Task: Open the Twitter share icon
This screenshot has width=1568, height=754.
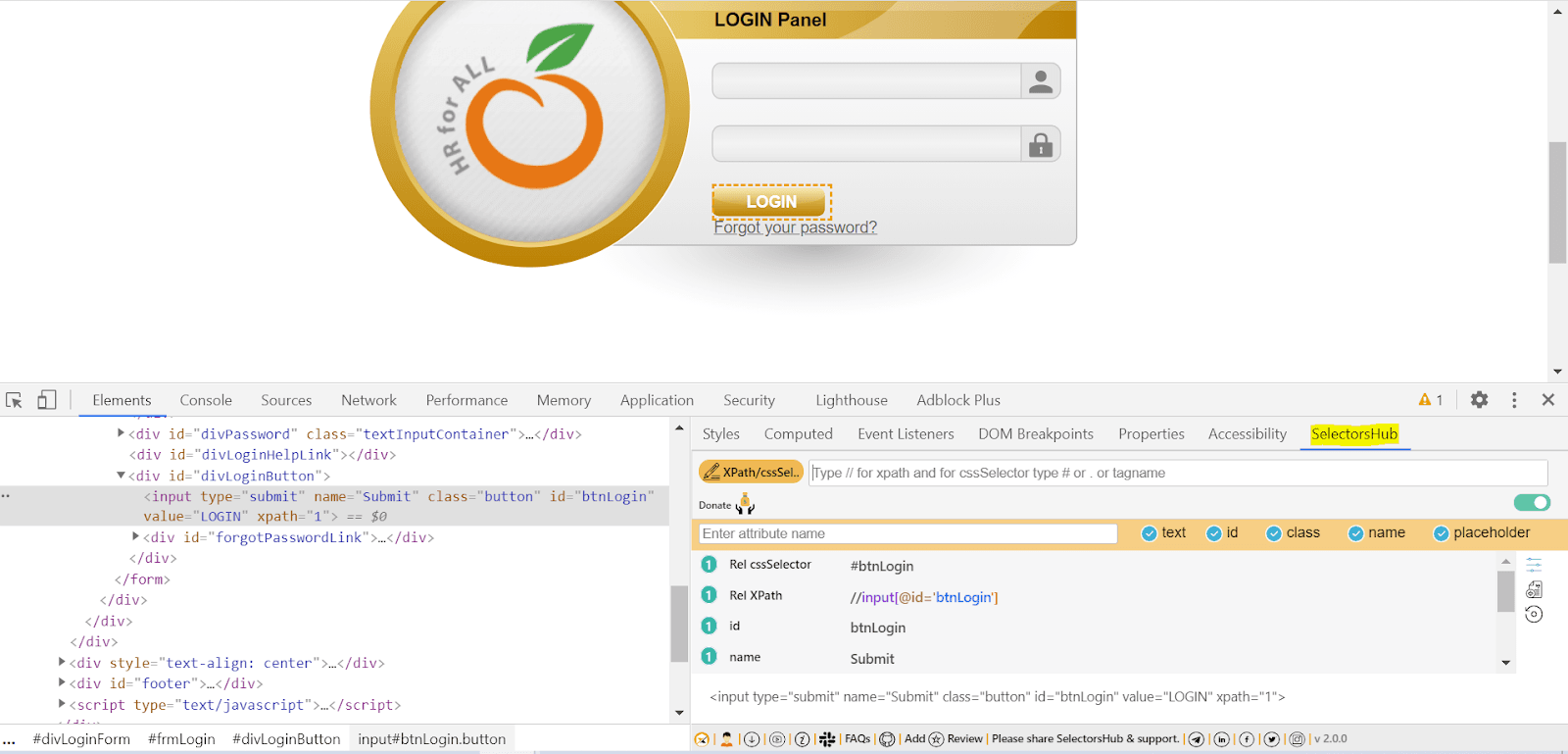Action: coord(1272,739)
